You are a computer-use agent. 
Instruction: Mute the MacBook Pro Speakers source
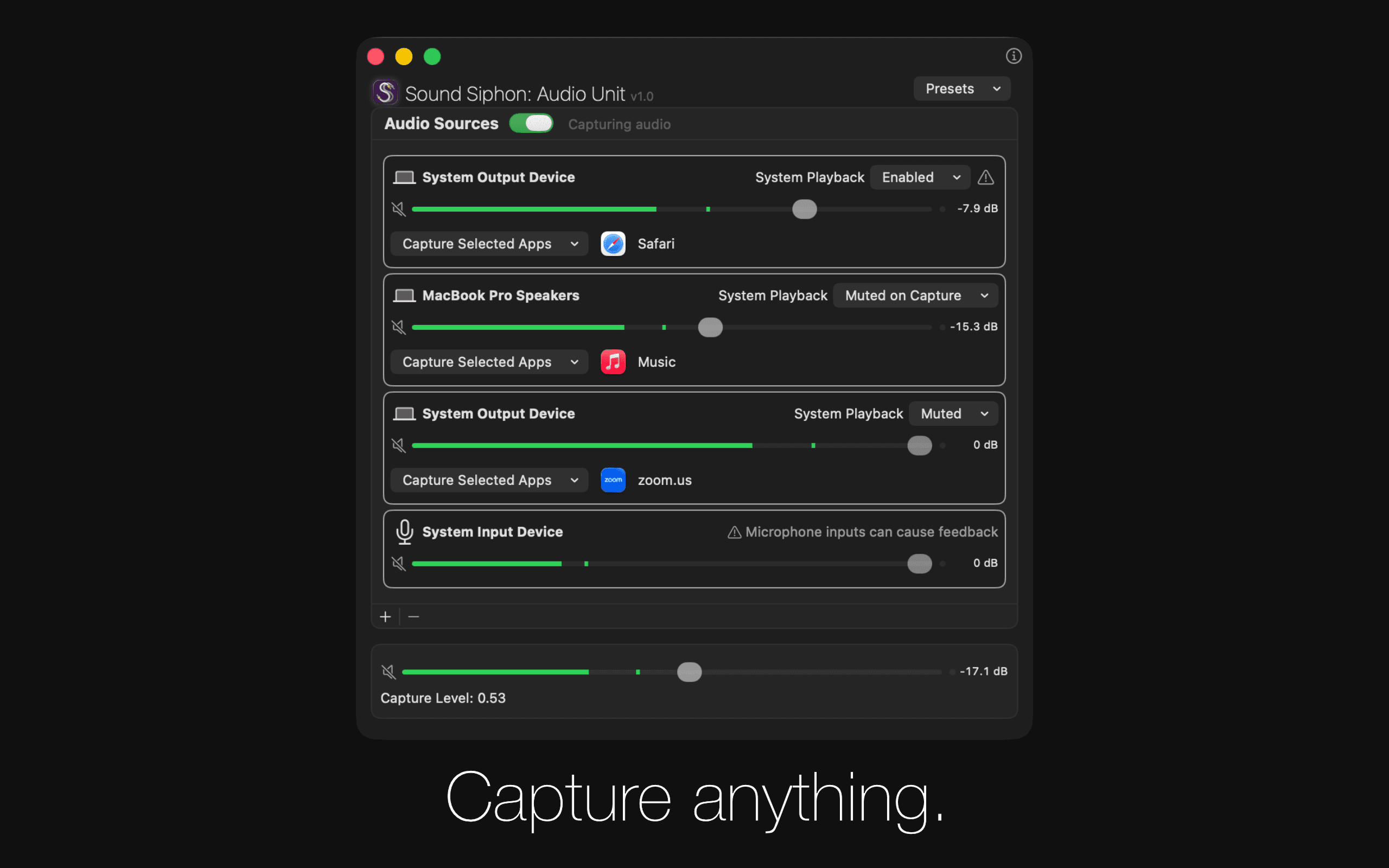click(399, 327)
